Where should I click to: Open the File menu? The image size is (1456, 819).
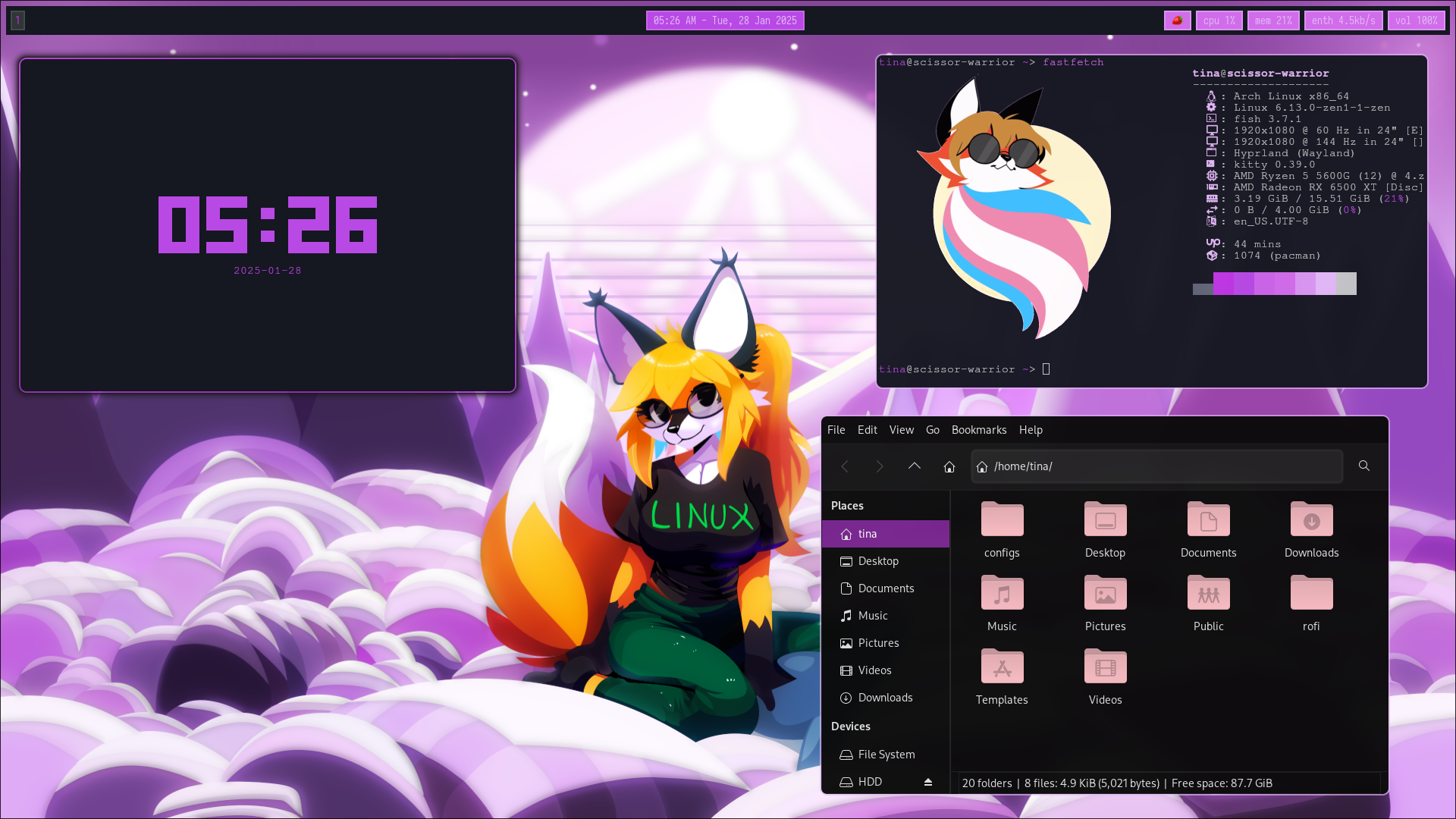(x=836, y=430)
